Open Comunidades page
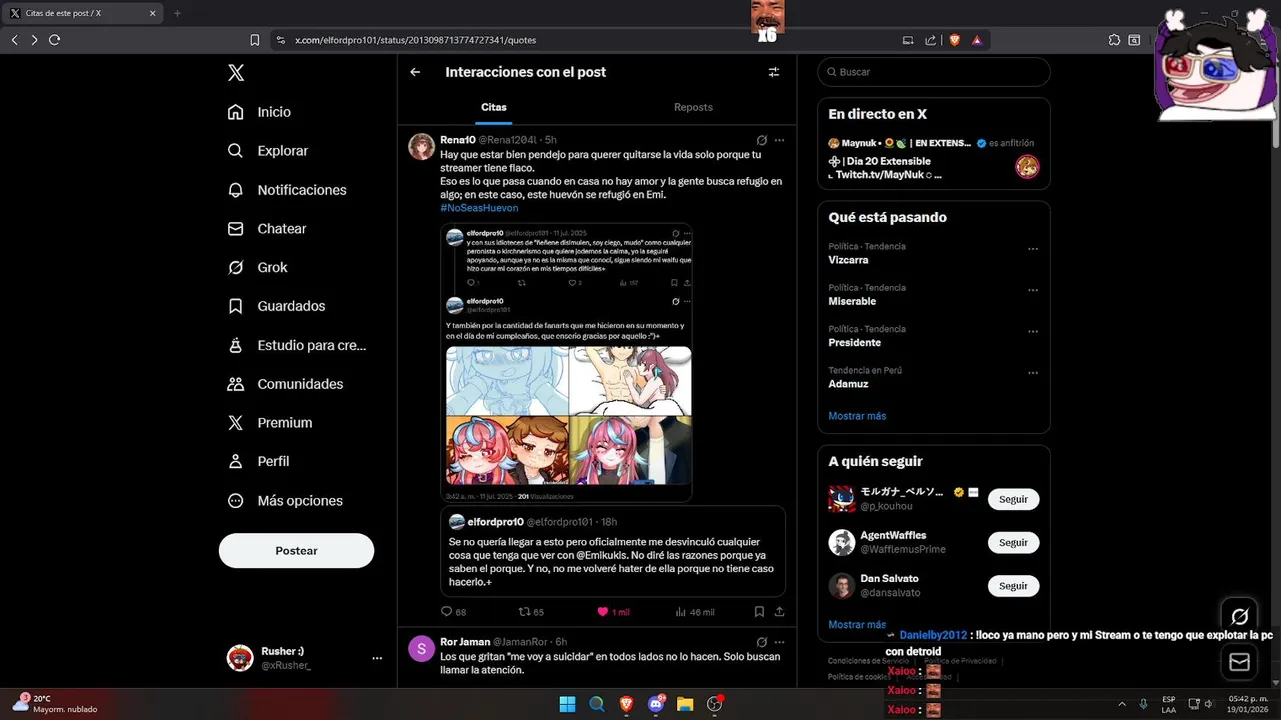This screenshot has height=720, width=1281. coord(285,384)
